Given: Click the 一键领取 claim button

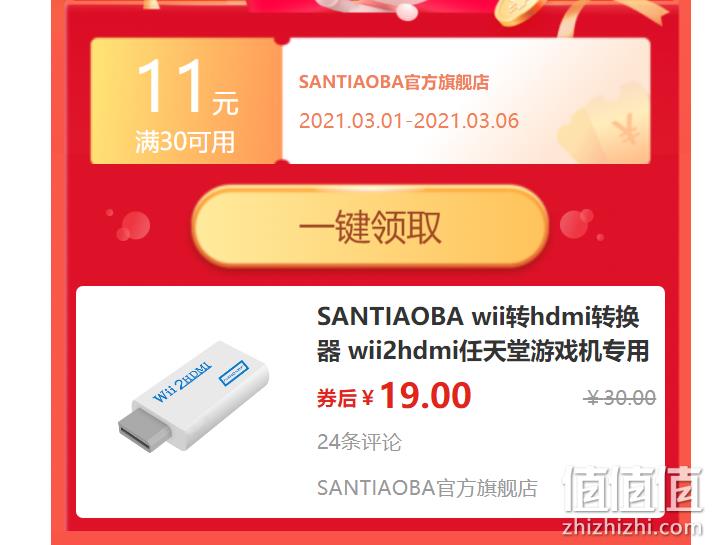Looking at the screenshot, I should (370, 226).
